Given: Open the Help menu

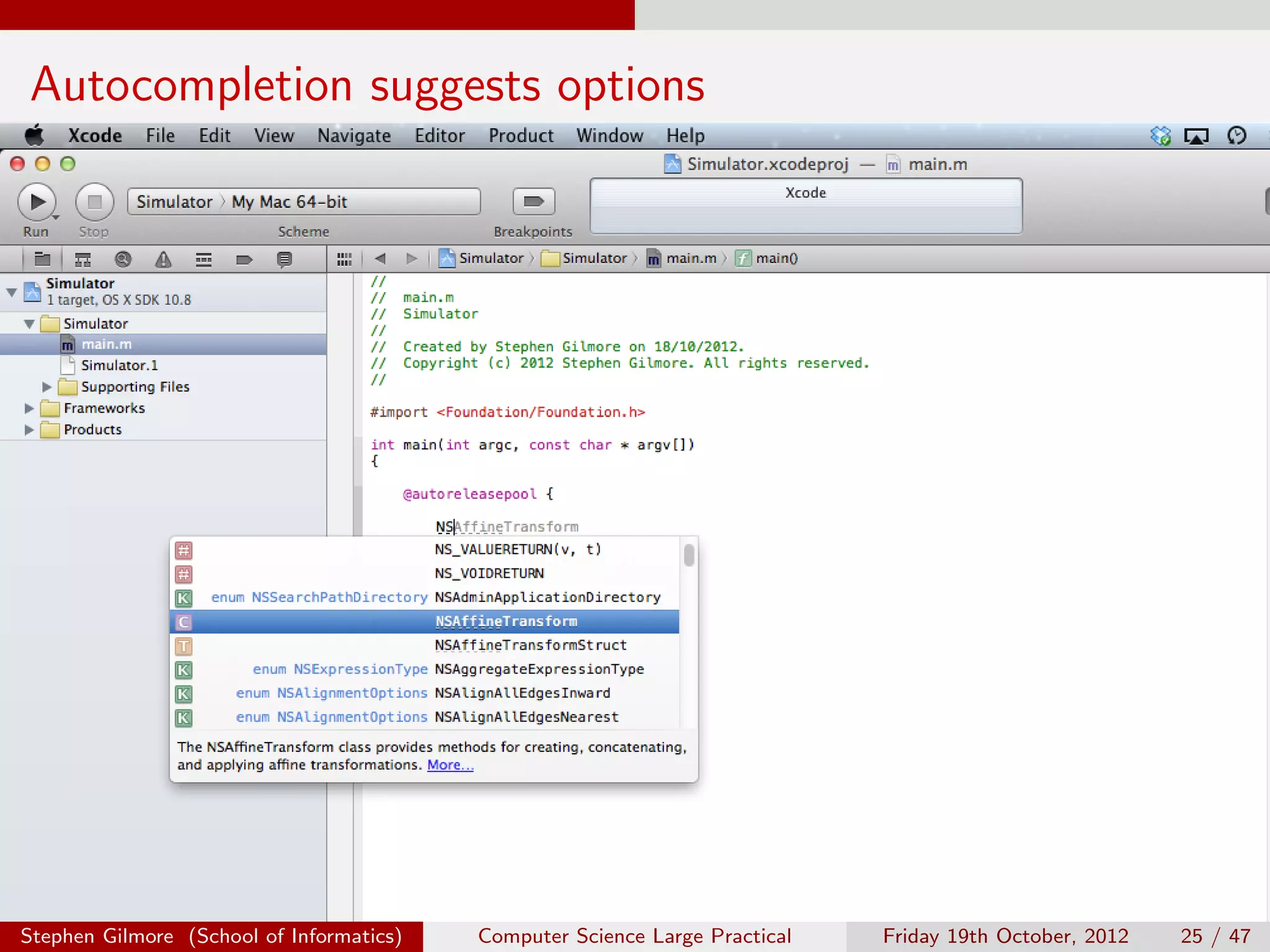Looking at the screenshot, I should (x=685, y=135).
